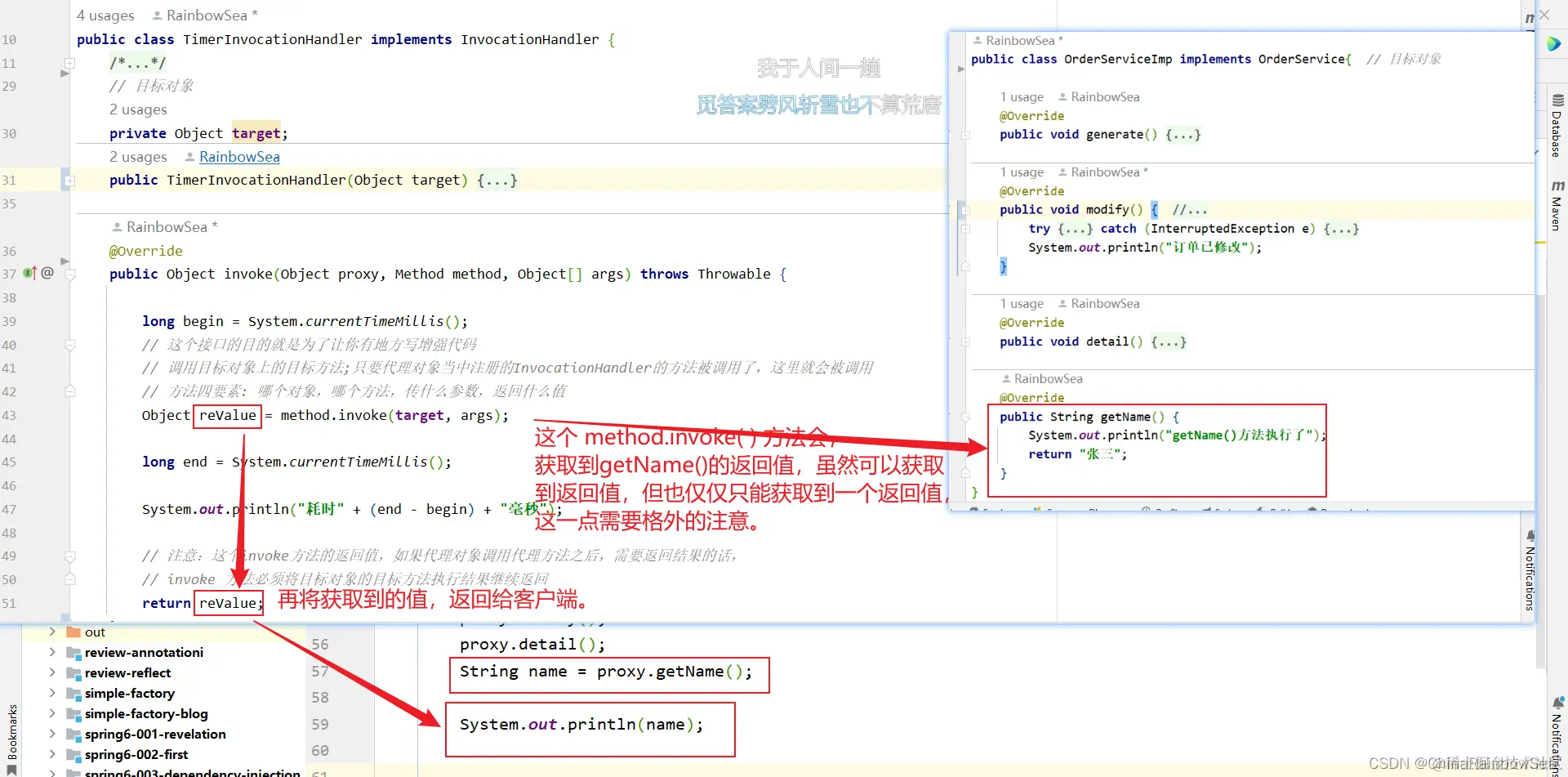Click vertical scrollbar on right editor edge

coord(1540,482)
